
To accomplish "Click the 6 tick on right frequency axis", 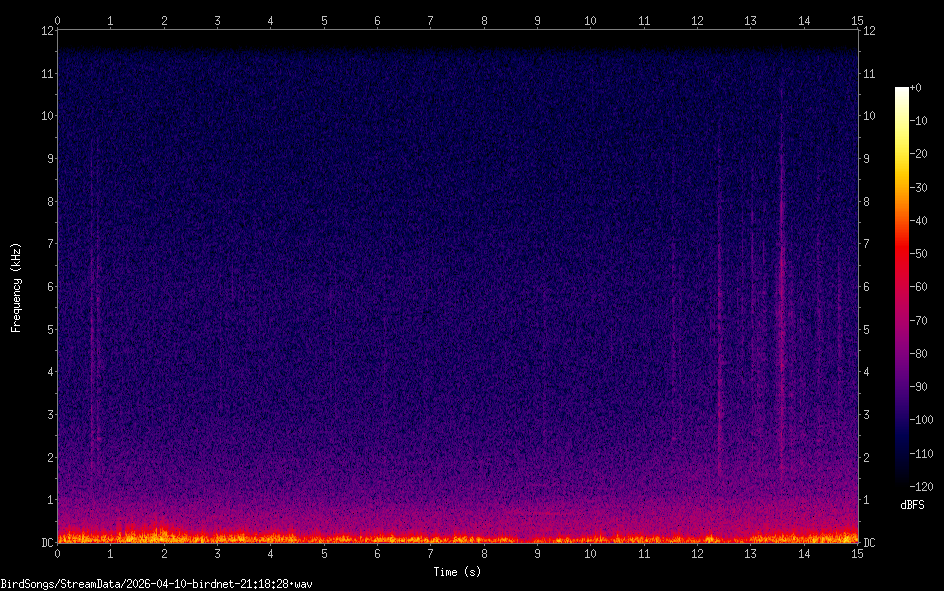I will pyautogui.click(x=867, y=287).
